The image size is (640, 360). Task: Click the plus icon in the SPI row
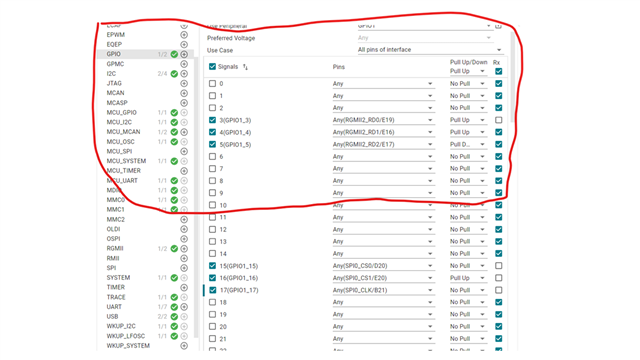click(184, 268)
